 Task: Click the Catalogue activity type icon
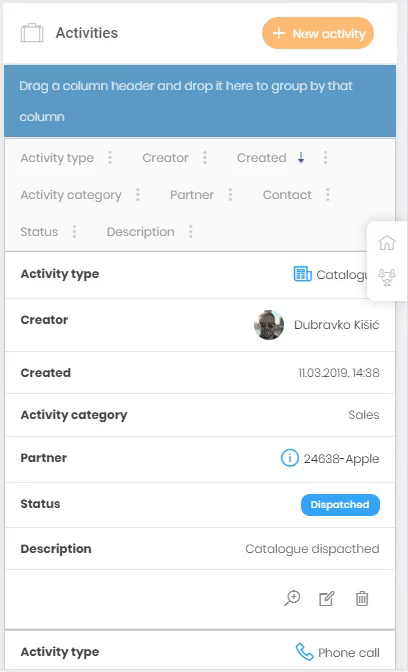[x=303, y=274]
